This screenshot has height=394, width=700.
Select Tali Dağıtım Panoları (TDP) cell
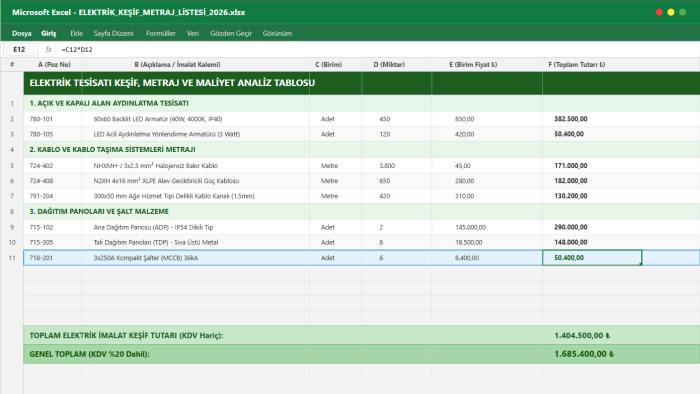pos(156,242)
